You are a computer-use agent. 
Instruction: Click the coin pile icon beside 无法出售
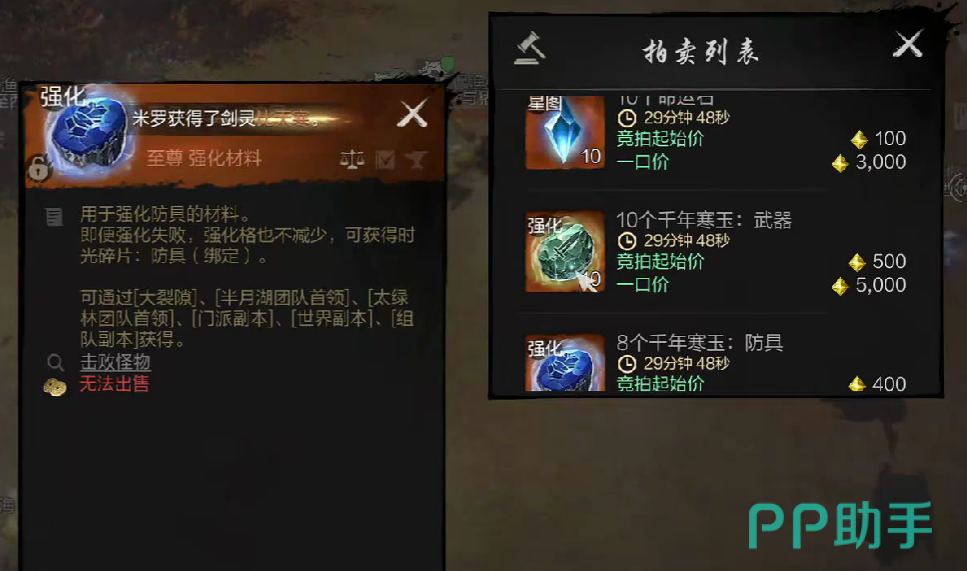tap(55, 387)
